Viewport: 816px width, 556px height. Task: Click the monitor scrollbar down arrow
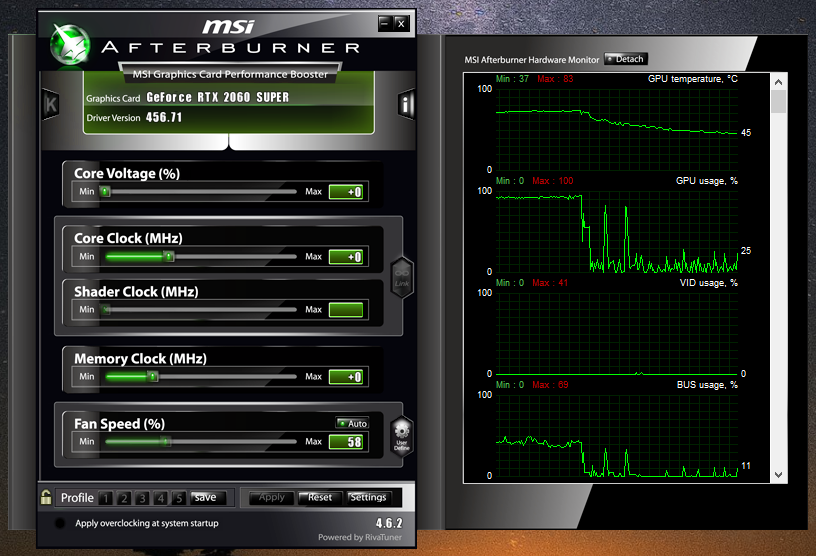tap(779, 475)
